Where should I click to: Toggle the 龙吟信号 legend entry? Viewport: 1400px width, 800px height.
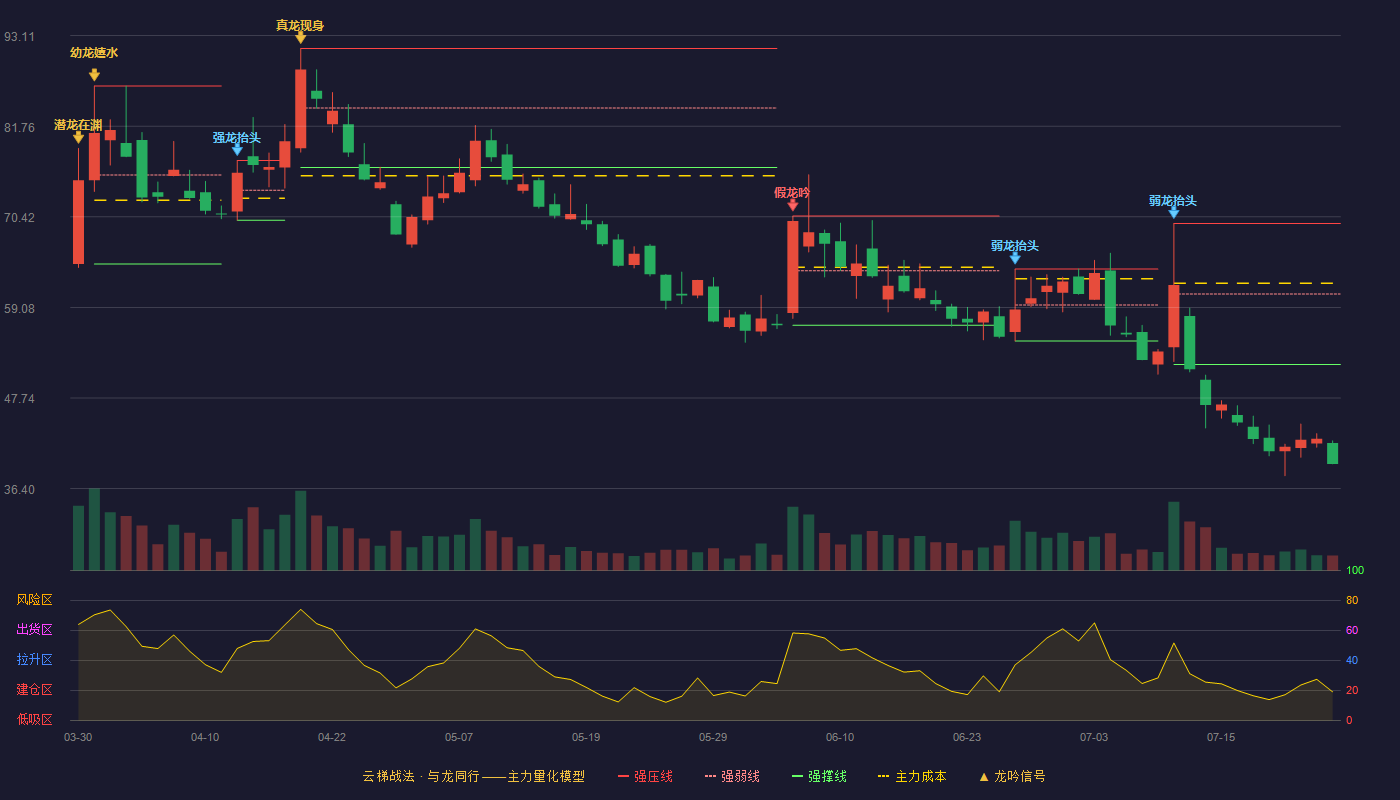pyautogui.click(x=1011, y=776)
